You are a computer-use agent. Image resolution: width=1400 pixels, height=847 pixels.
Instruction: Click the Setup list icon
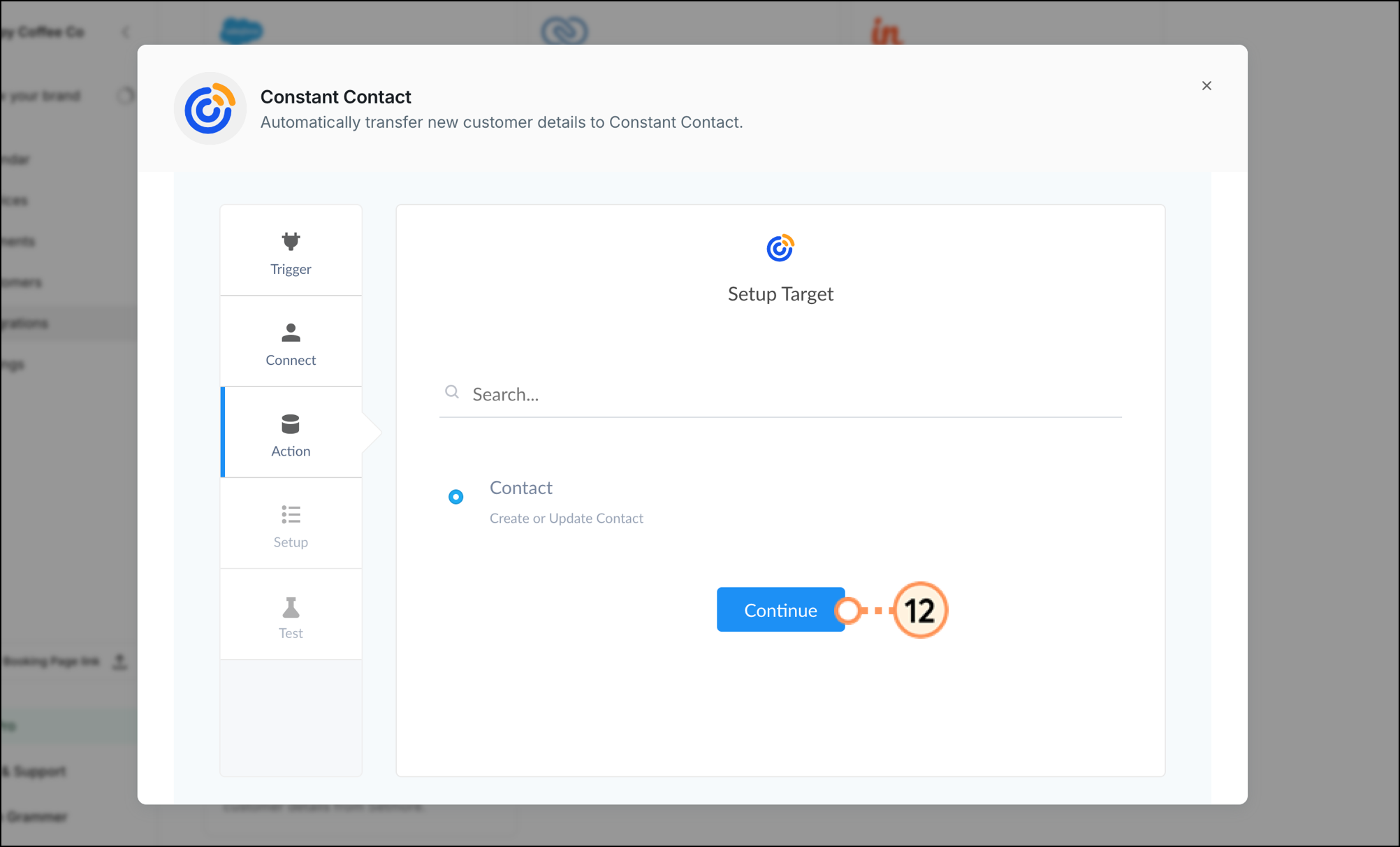click(291, 515)
